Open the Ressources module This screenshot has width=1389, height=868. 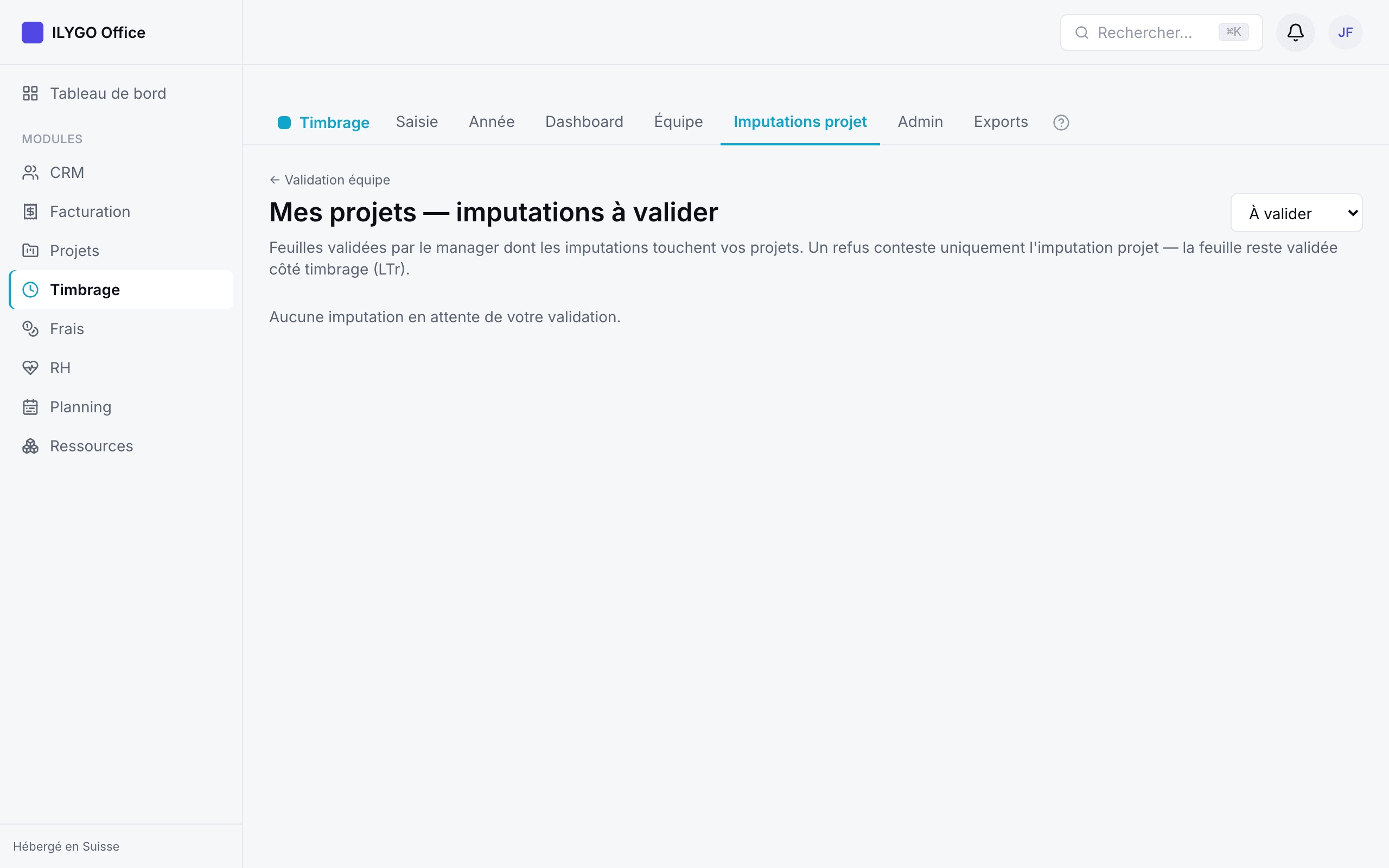click(120, 446)
